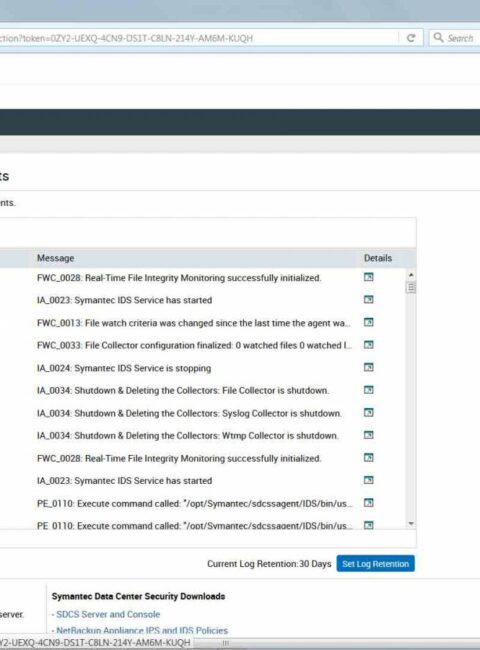Click the horizontal scrollbar grip at window bottom
This screenshot has height=650, width=480.
[x=226, y=643]
